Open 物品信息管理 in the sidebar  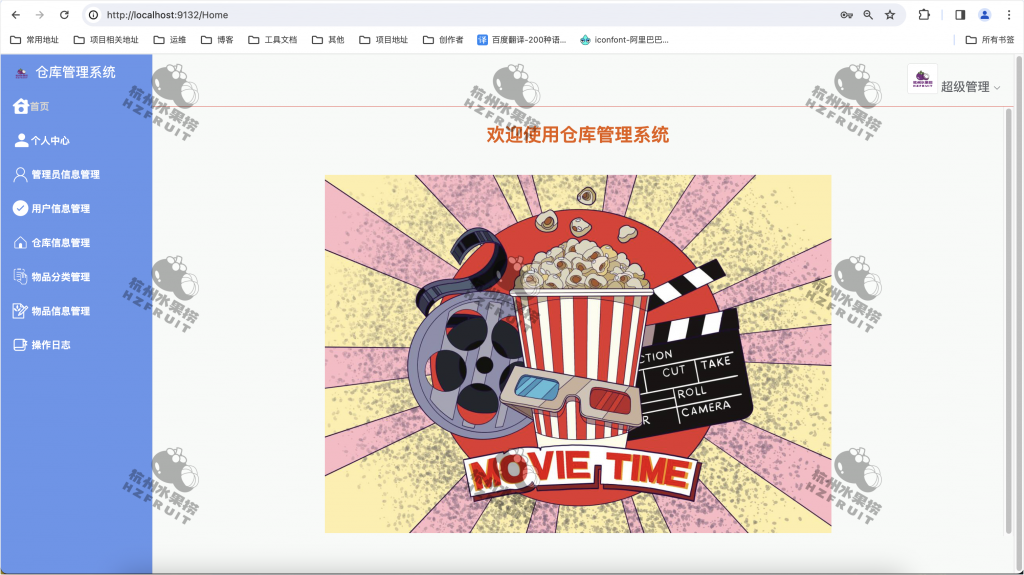tap(76, 310)
